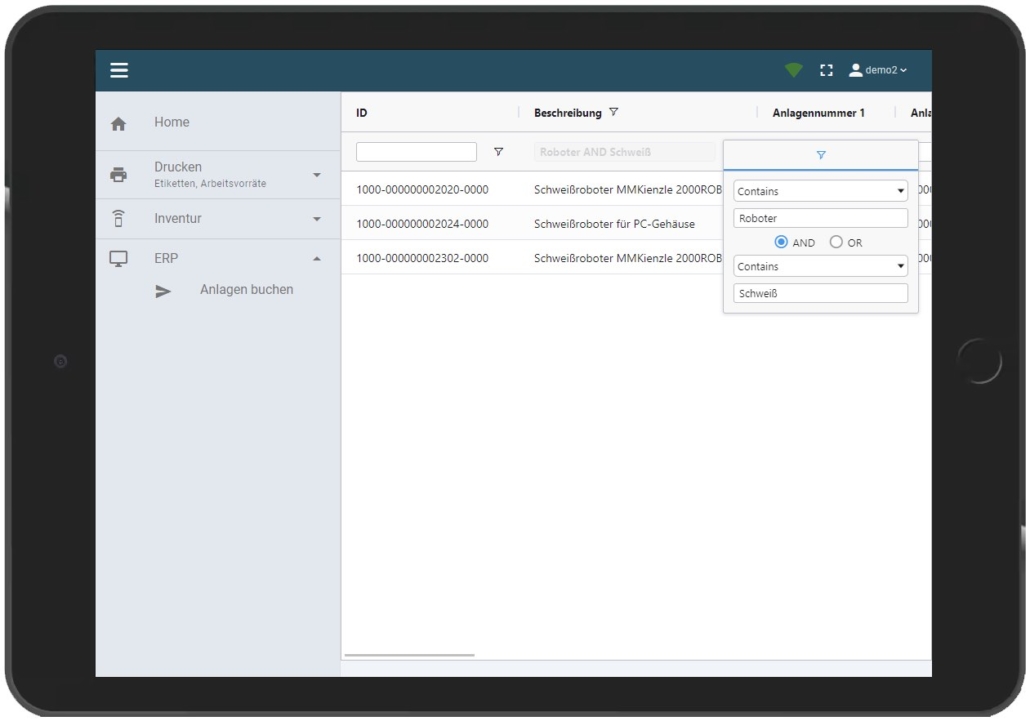Click the green connection status icon

click(794, 71)
